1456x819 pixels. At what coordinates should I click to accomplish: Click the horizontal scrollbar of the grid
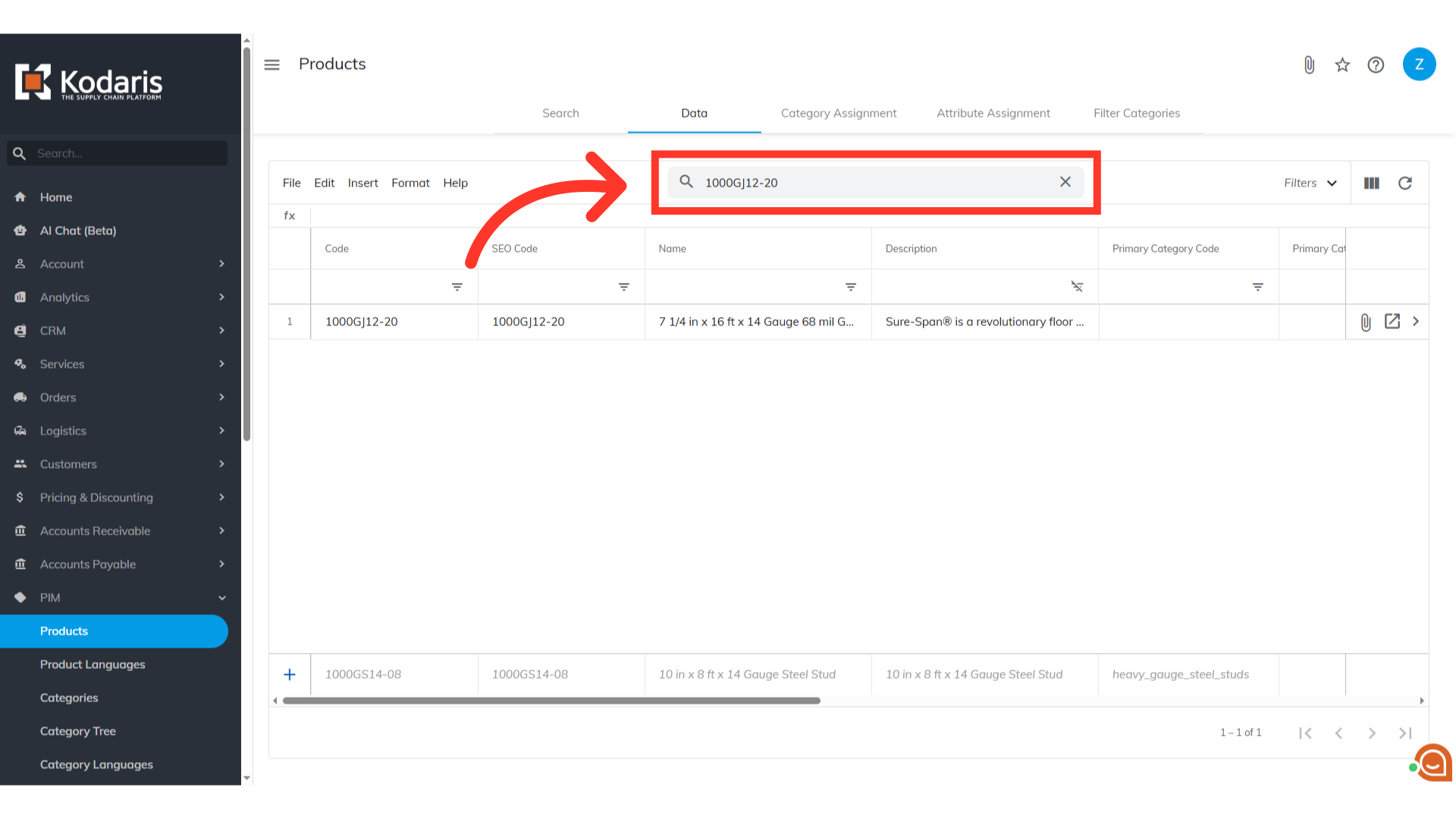551,701
